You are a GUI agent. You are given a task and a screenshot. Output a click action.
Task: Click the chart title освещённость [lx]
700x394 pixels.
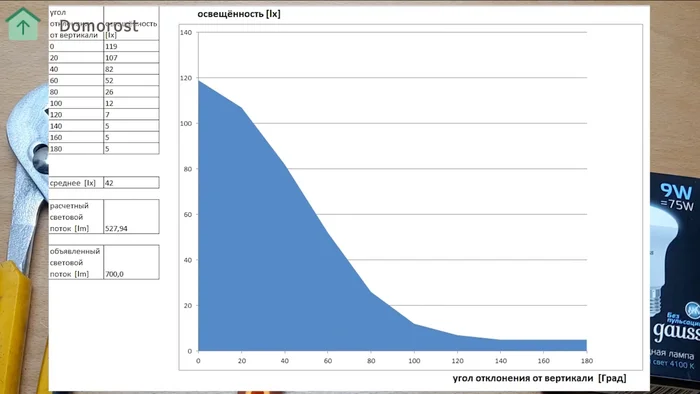tap(239, 14)
